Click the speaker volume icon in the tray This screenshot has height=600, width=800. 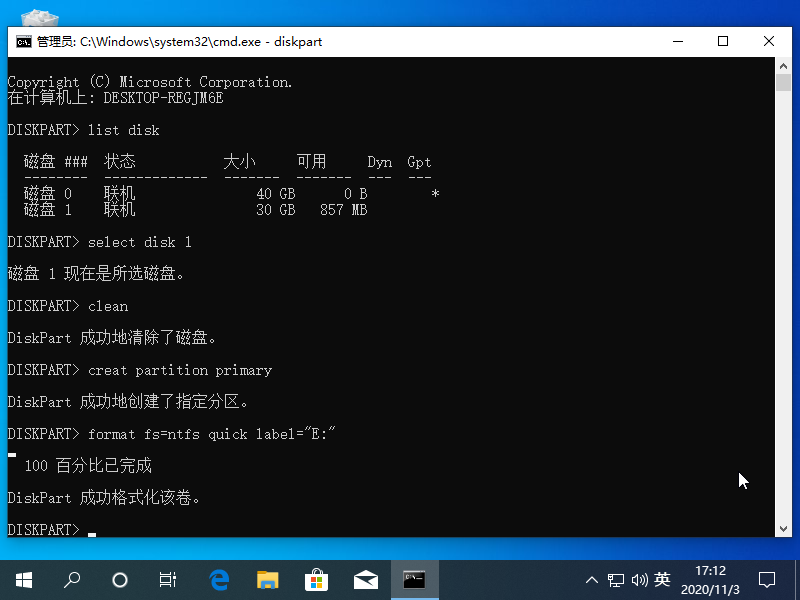pos(639,580)
